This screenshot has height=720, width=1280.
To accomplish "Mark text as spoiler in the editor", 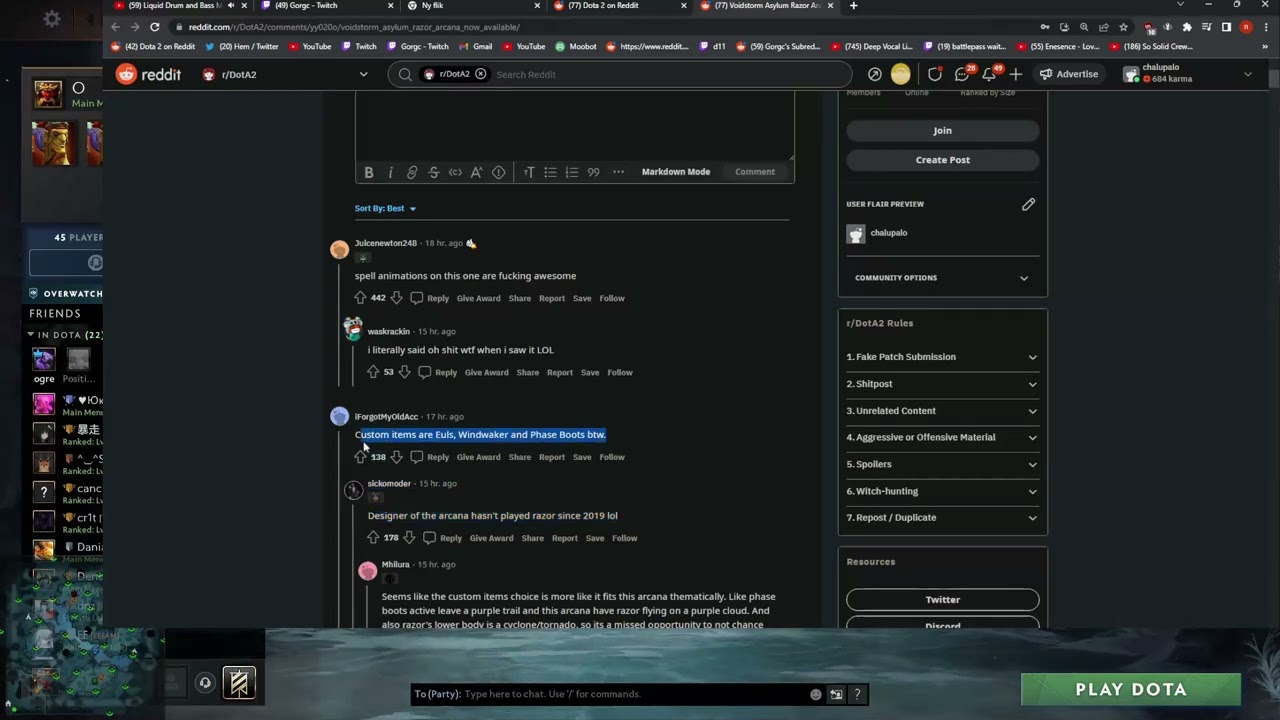I will [498, 172].
